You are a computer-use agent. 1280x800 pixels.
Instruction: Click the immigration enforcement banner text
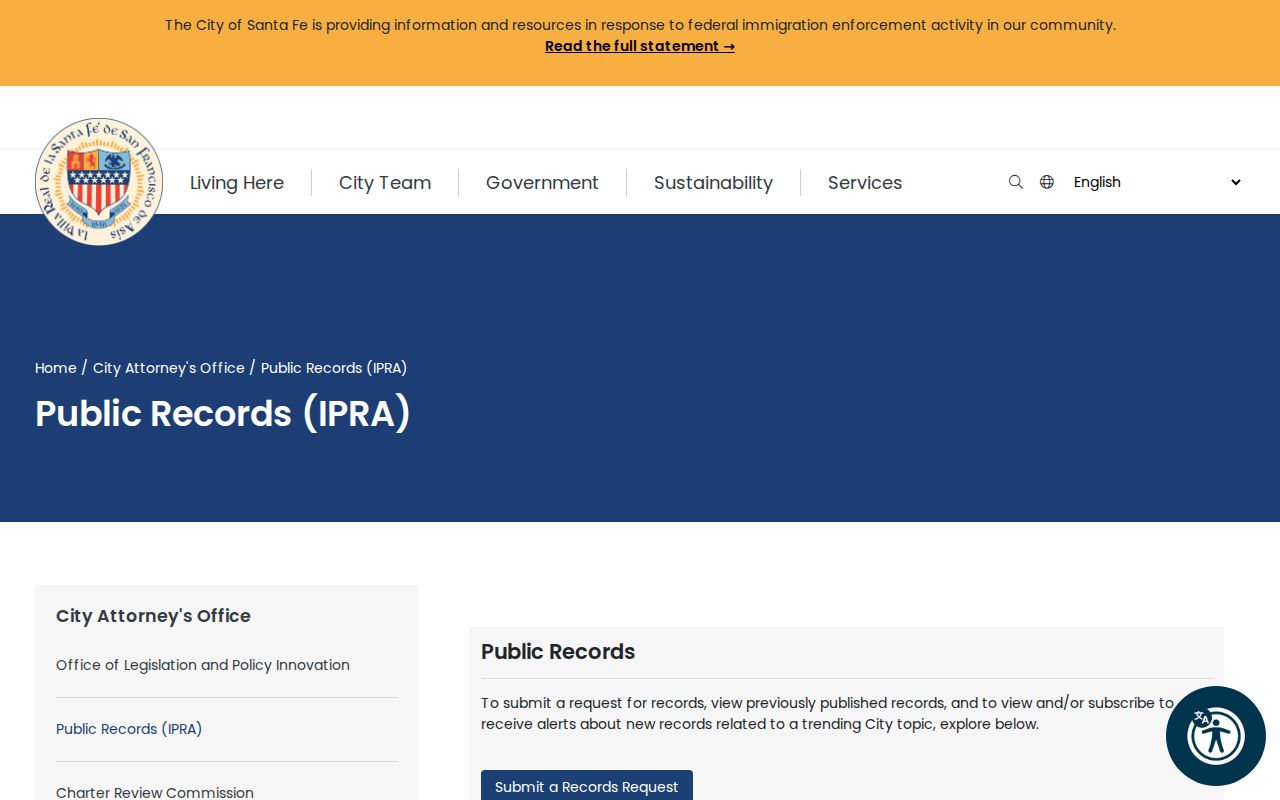coord(640,25)
